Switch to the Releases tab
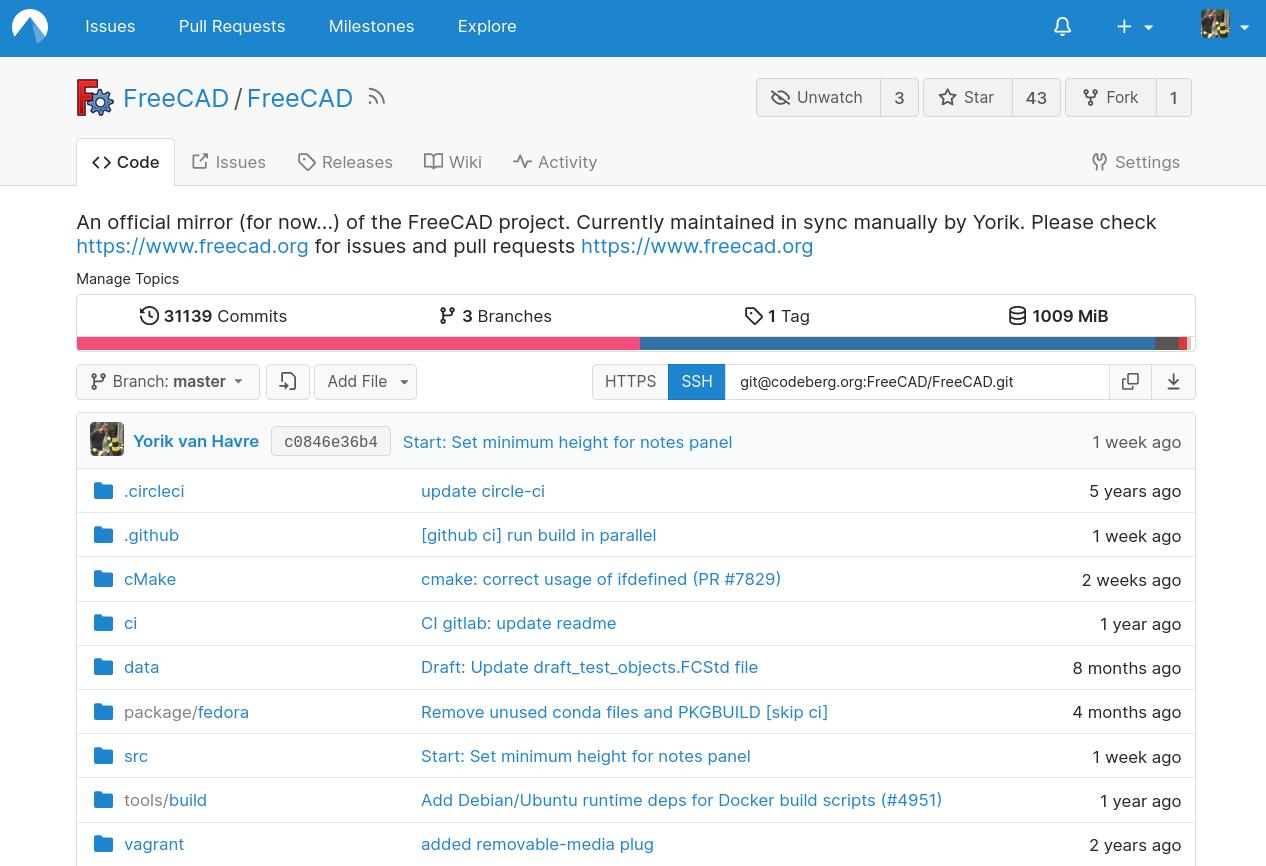This screenshot has height=866, width=1266. (x=345, y=162)
